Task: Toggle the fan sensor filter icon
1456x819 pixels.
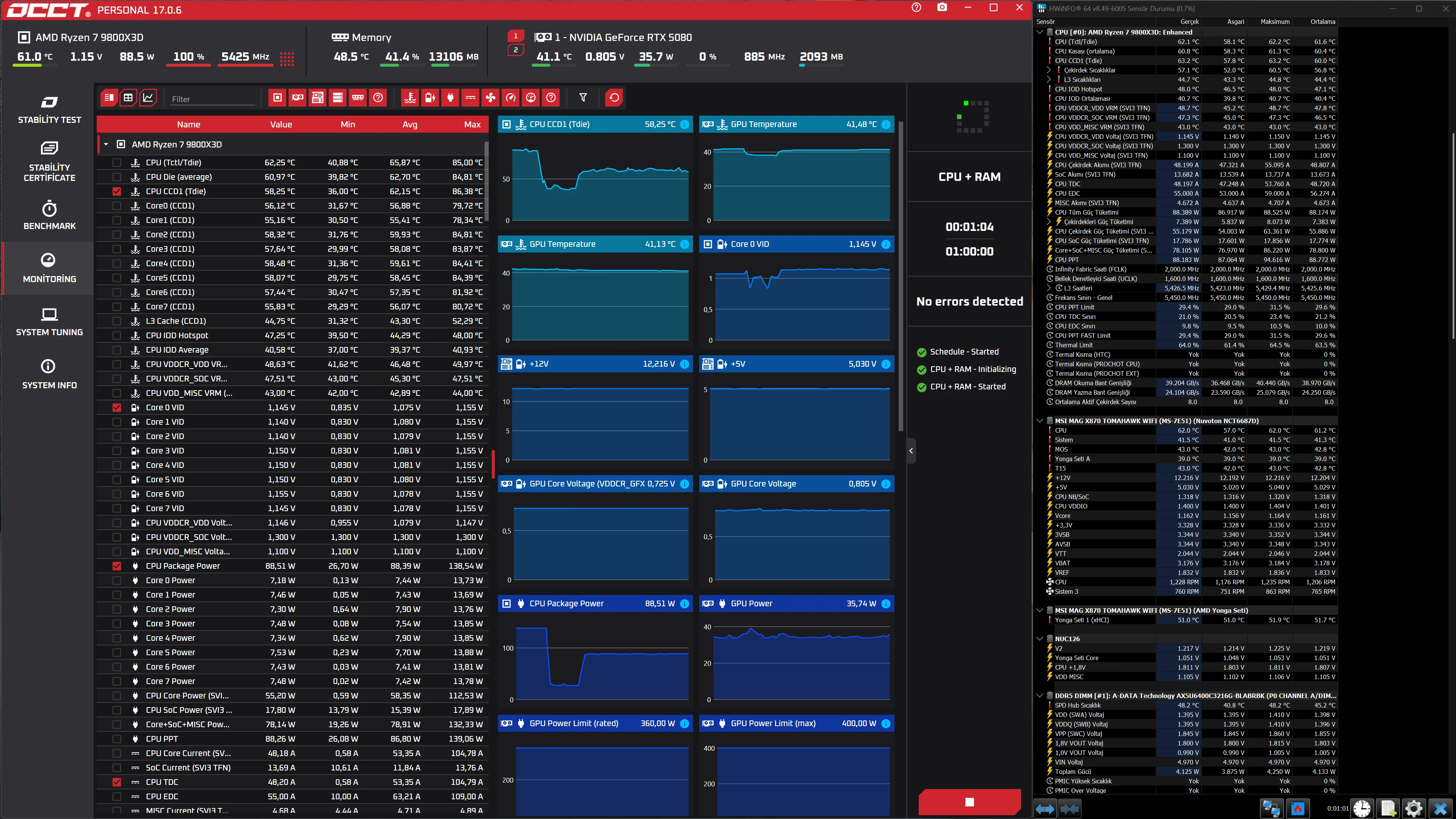Action: tap(491, 98)
